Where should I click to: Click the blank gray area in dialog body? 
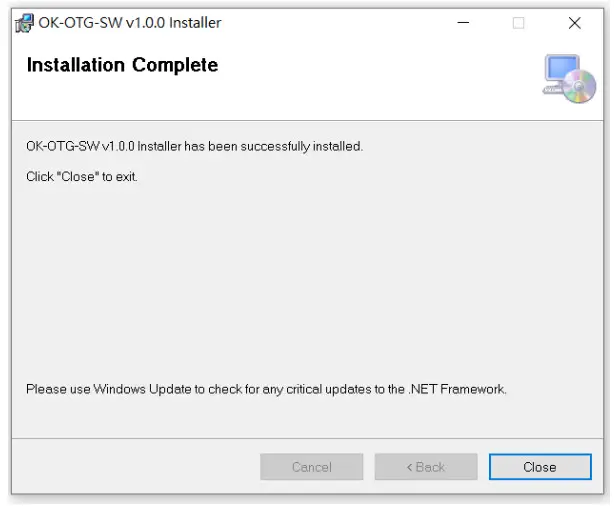[x=300, y=280]
